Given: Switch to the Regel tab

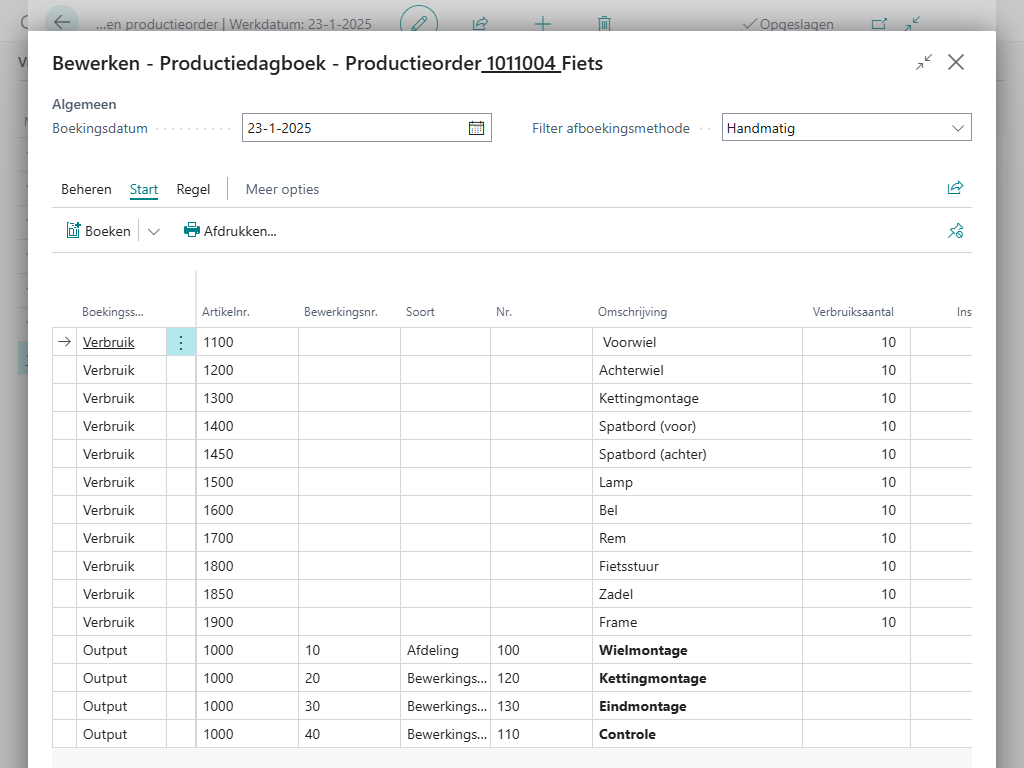Looking at the screenshot, I should [193, 189].
